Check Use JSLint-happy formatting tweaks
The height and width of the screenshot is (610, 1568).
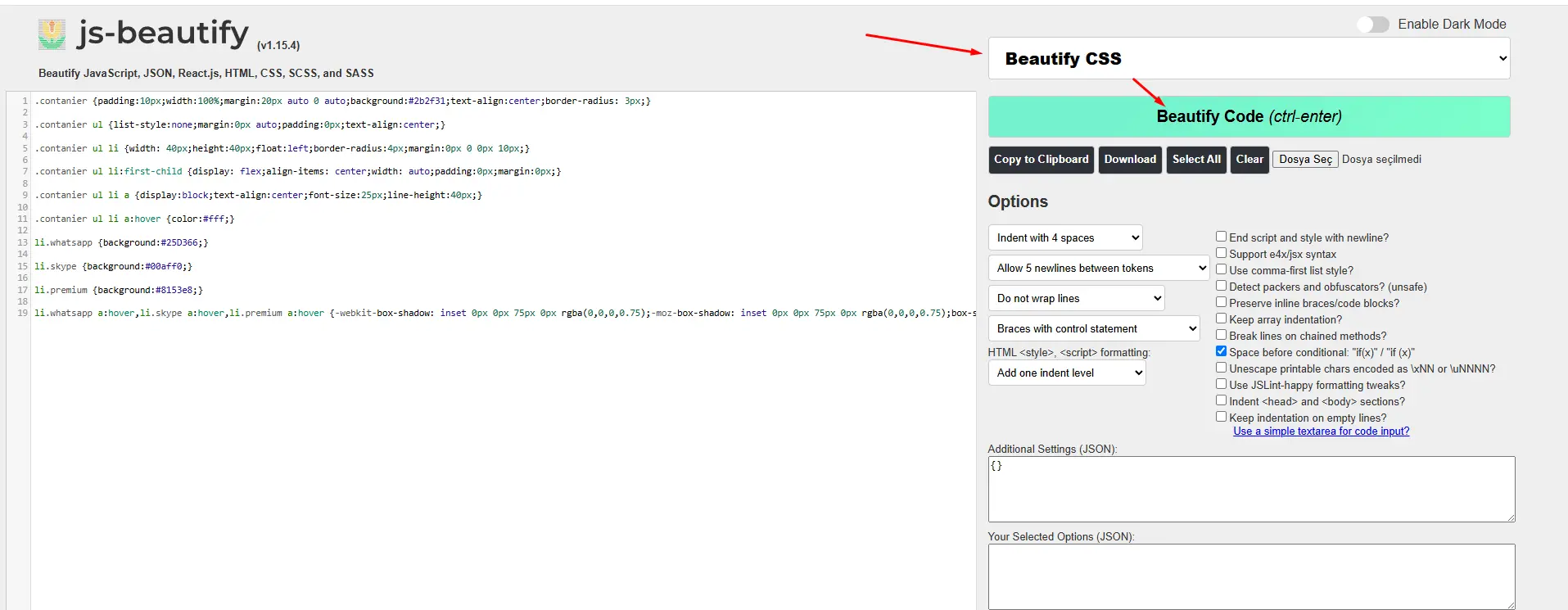pos(1221,384)
